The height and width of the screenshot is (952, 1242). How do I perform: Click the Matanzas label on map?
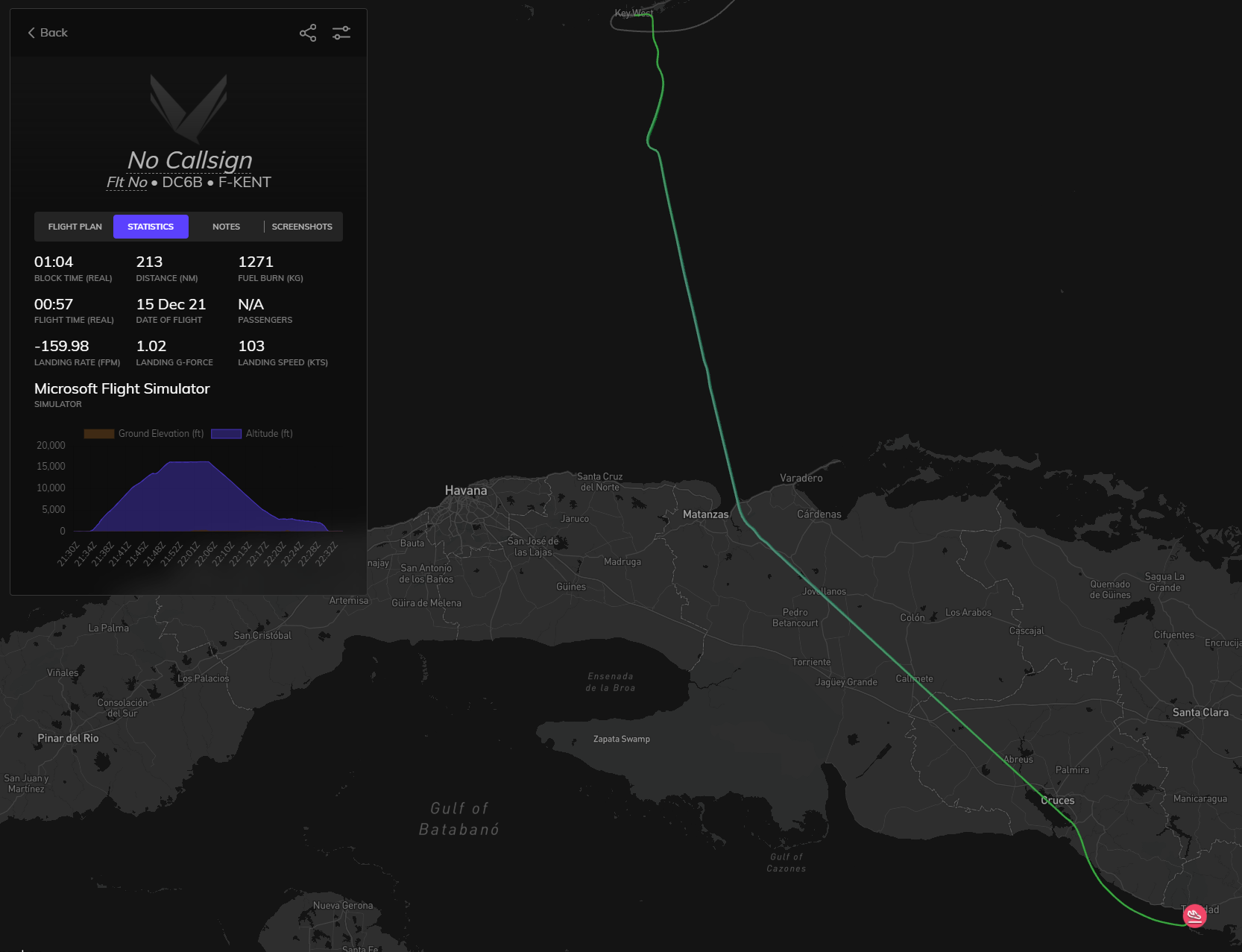(x=705, y=514)
